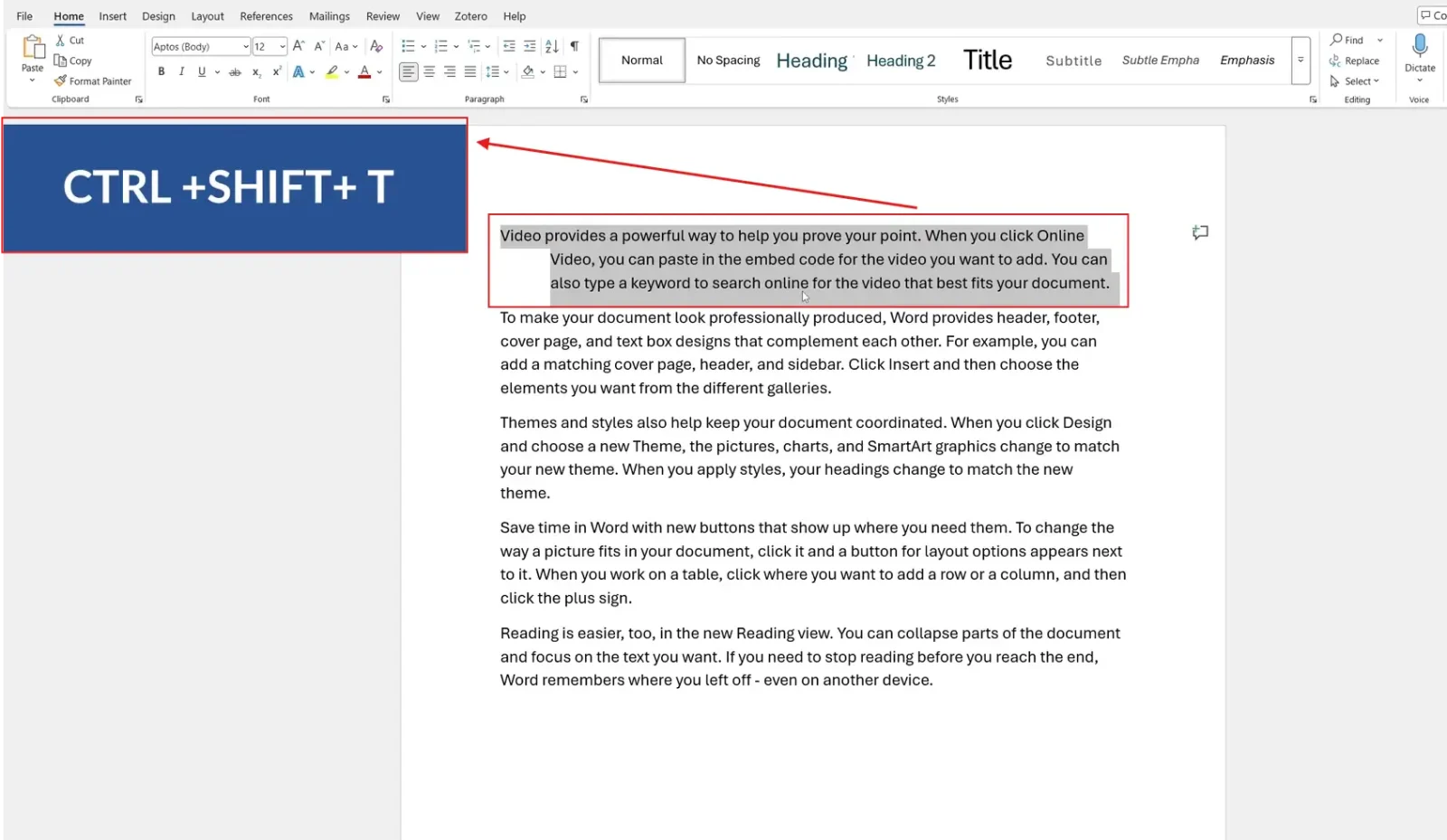Toggle underline formatting

coord(202,71)
